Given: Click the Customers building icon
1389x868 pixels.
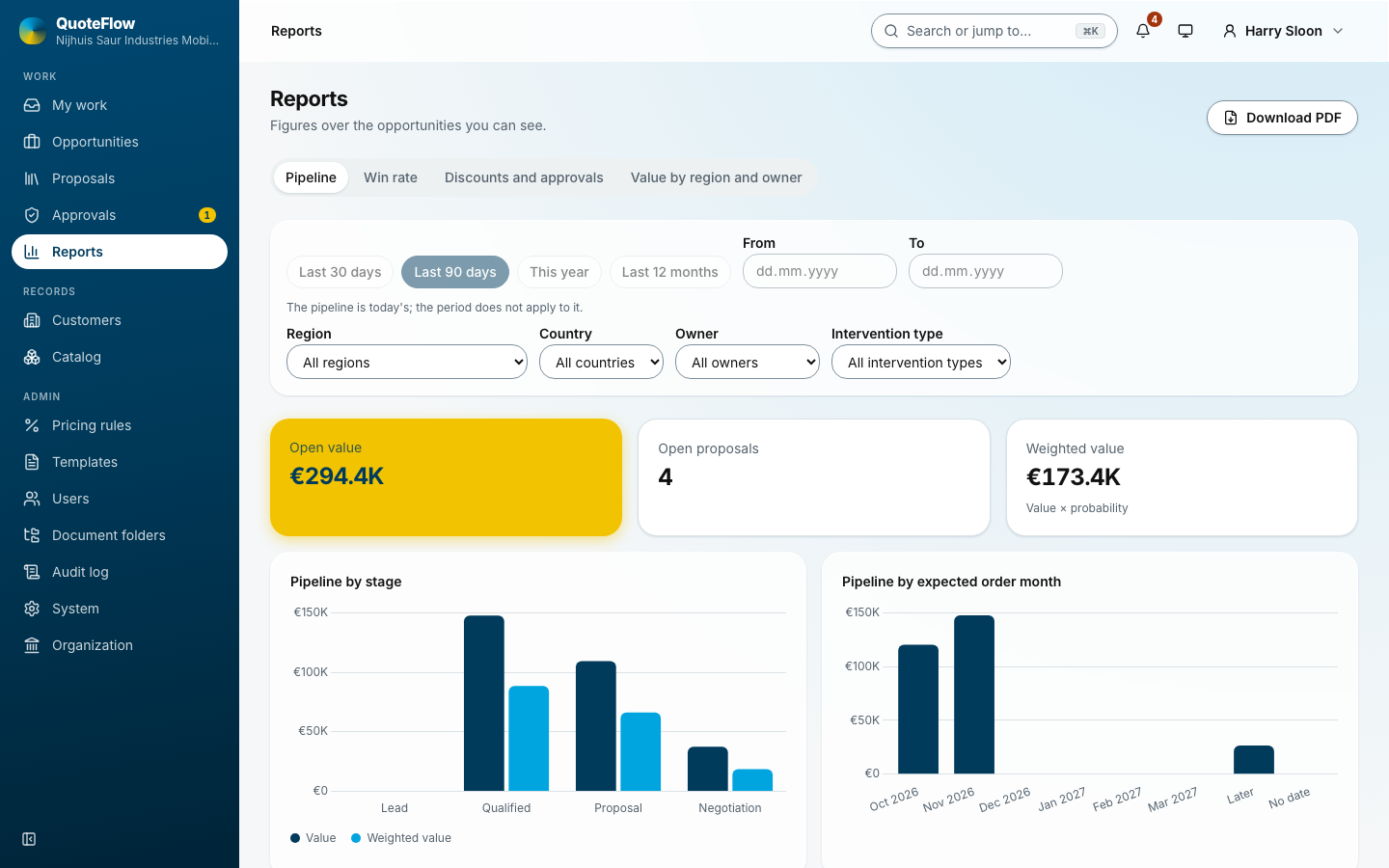Looking at the screenshot, I should 32,320.
